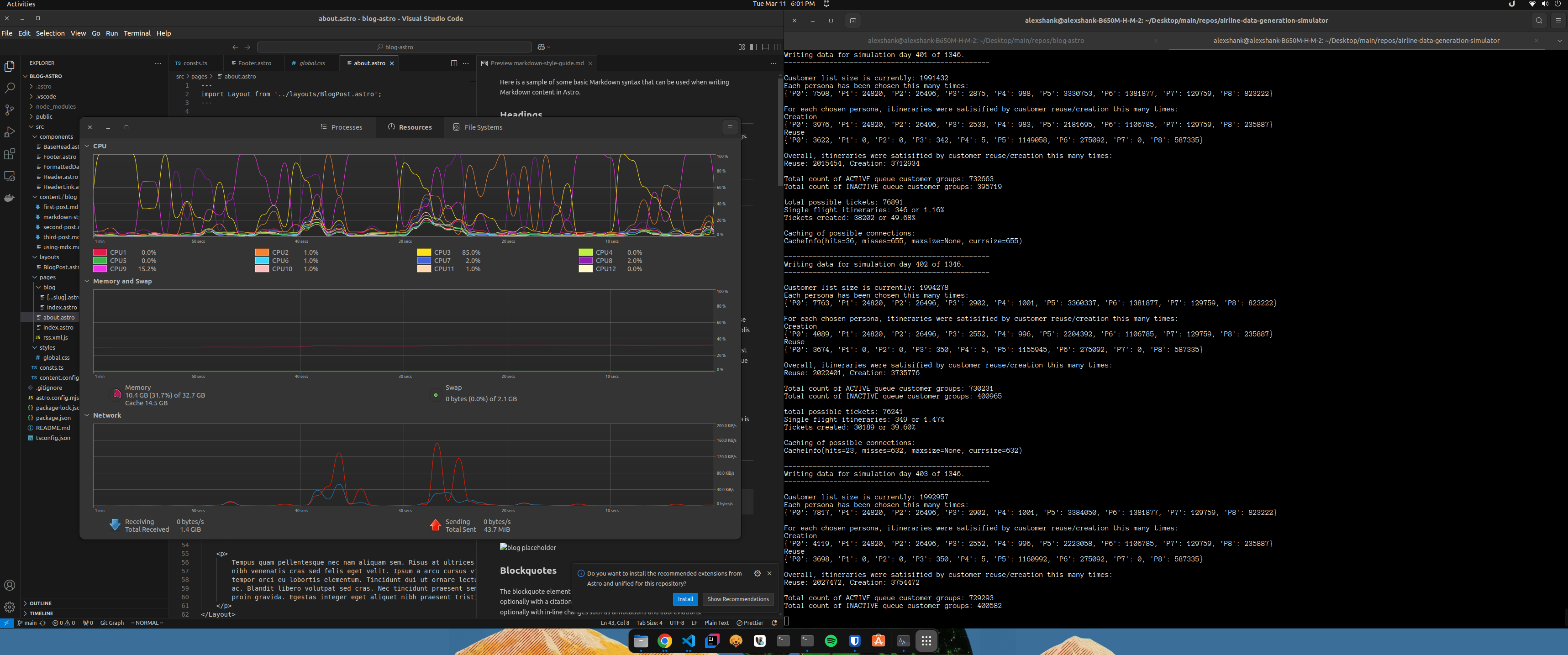Open the Run and Debug panel
This screenshot has height=655, width=1568.
click(9, 132)
